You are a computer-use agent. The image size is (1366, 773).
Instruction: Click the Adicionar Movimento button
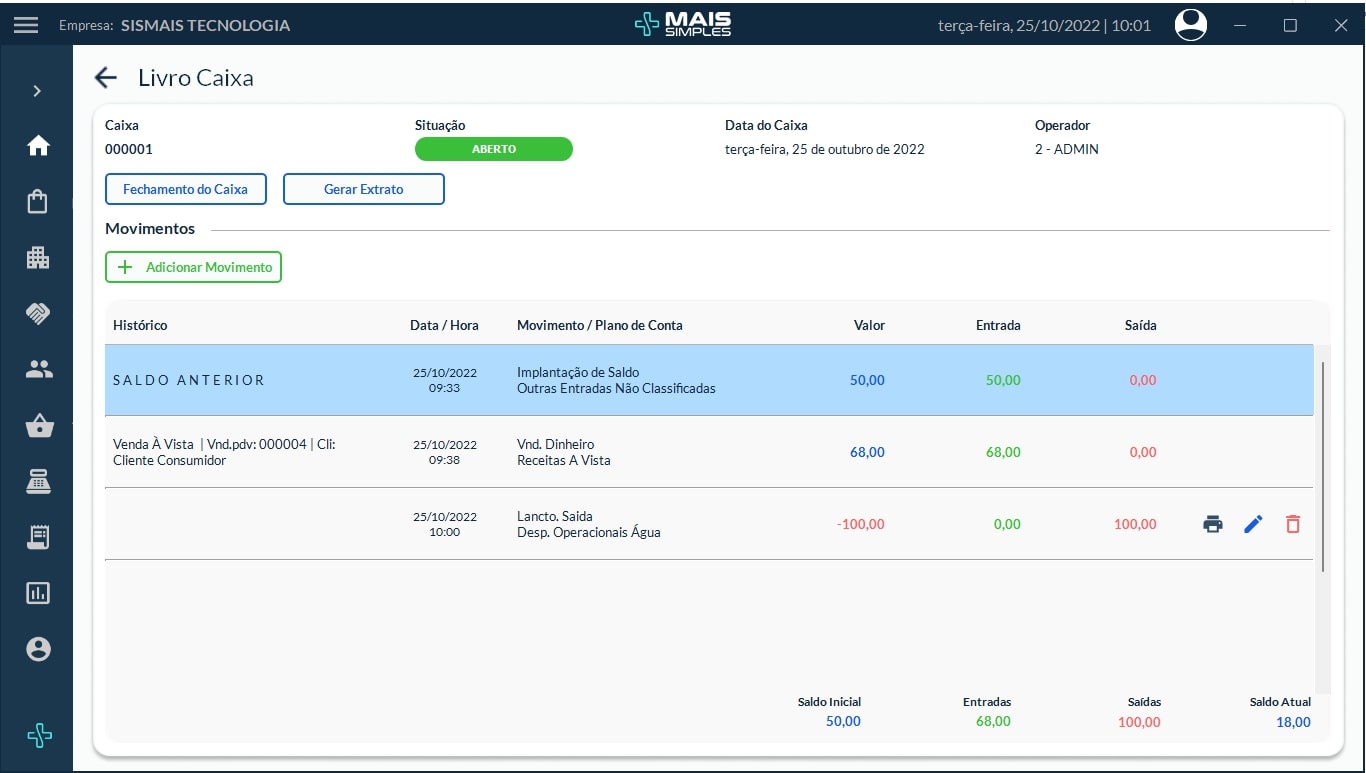pyautogui.click(x=194, y=267)
